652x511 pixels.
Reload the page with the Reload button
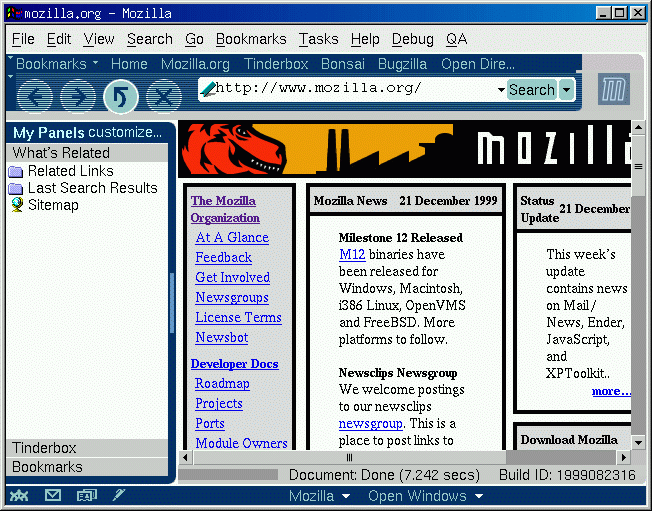click(x=121, y=96)
